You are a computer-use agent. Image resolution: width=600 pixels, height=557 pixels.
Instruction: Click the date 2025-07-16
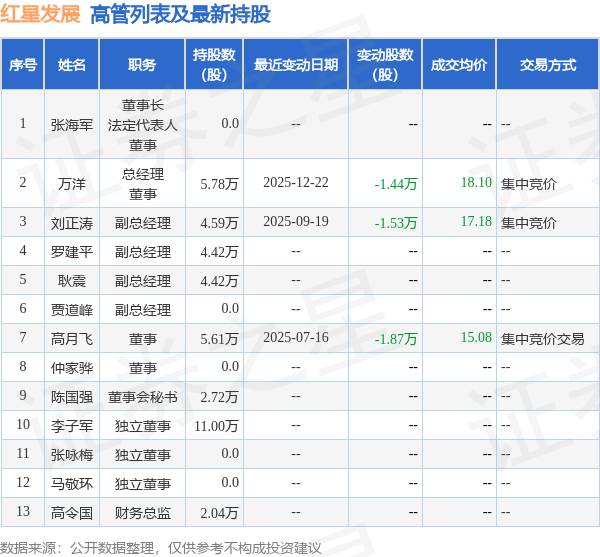296,337
